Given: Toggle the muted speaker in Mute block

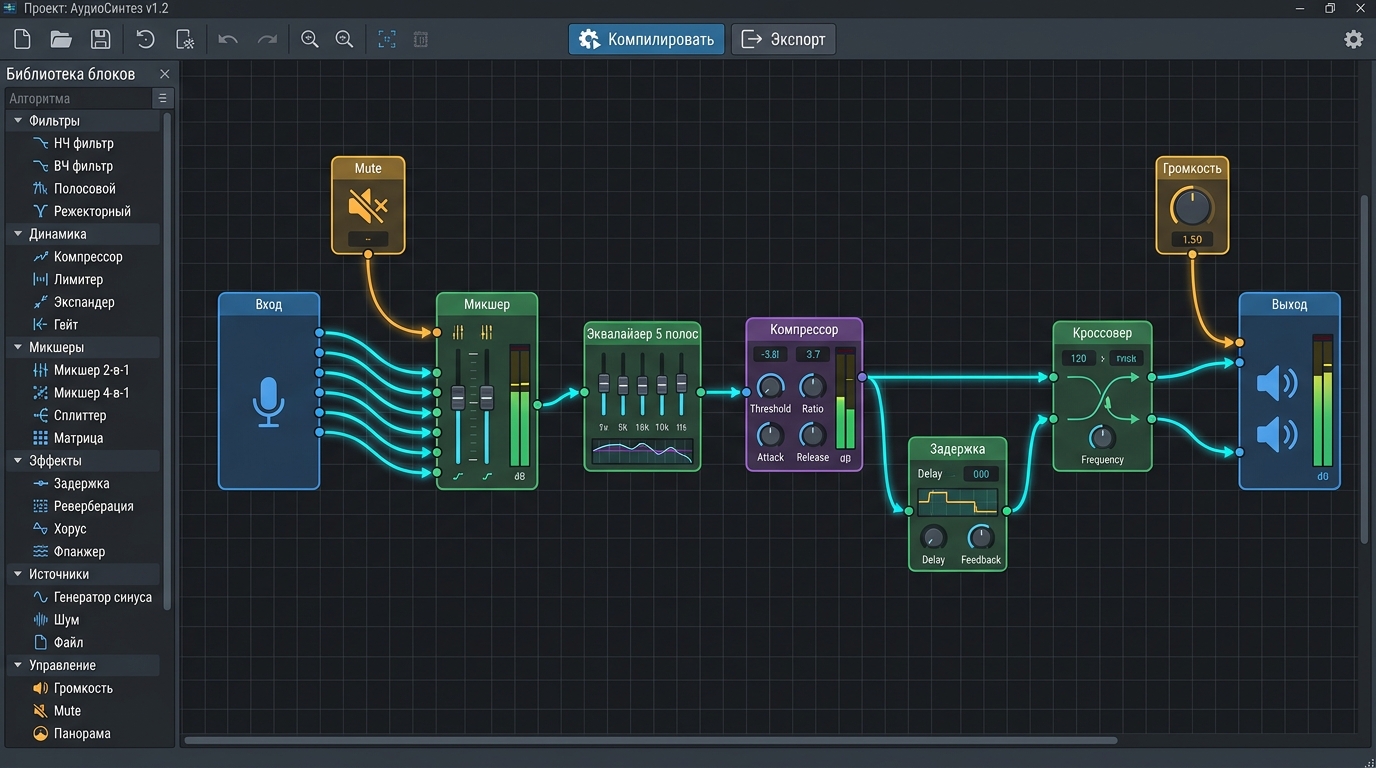Looking at the screenshot, I should [x=368, y=207].
